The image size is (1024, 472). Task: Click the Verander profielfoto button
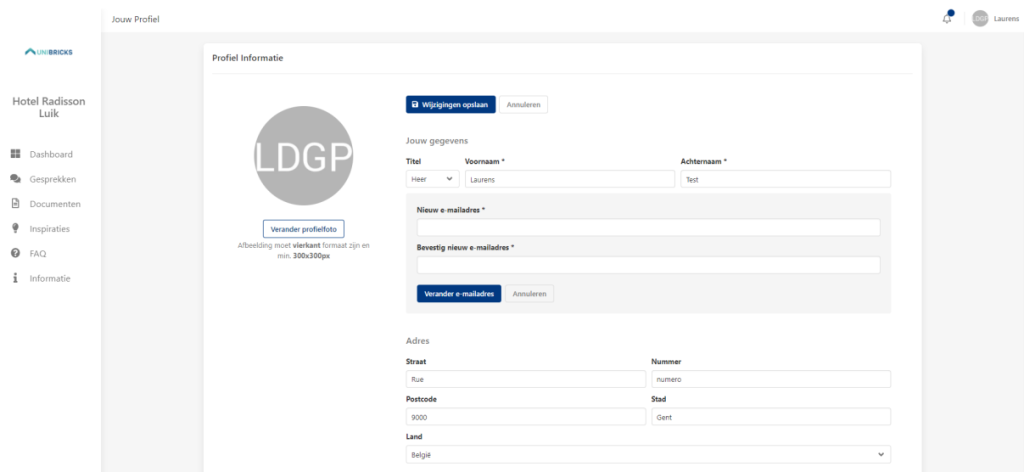click(x=303, y=229)
